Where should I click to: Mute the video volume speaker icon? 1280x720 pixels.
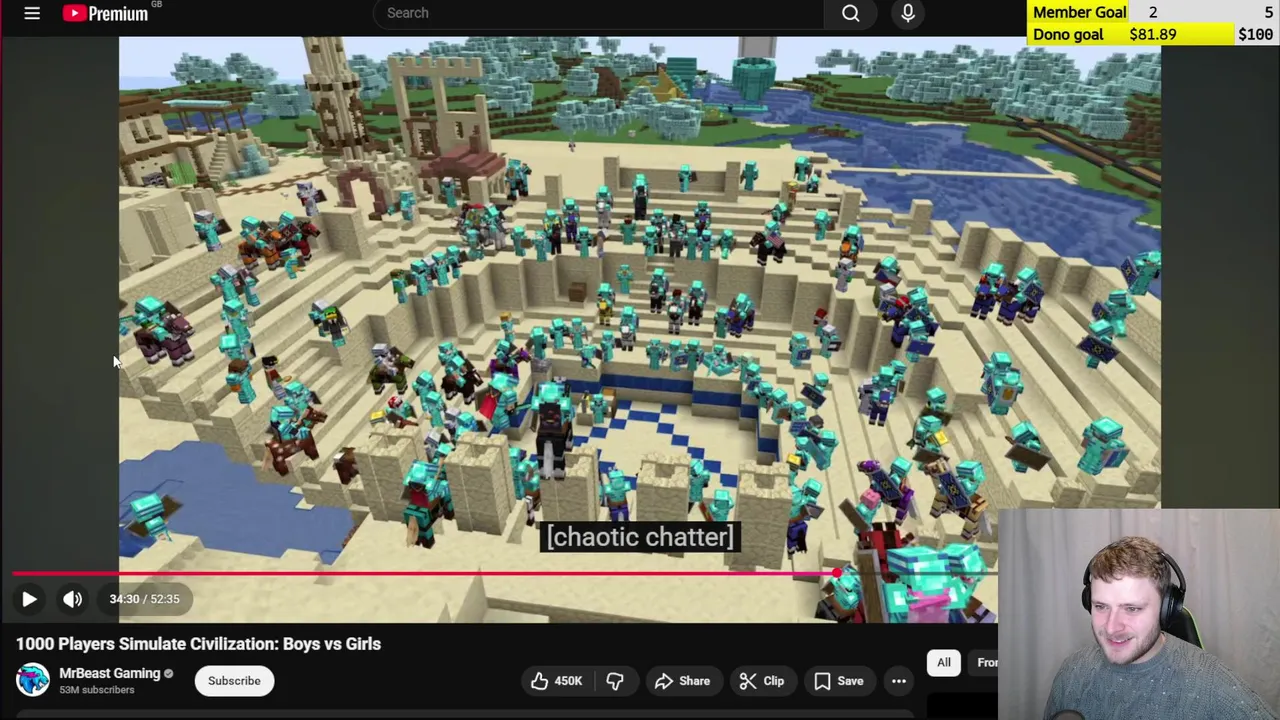tap(72, 599)
